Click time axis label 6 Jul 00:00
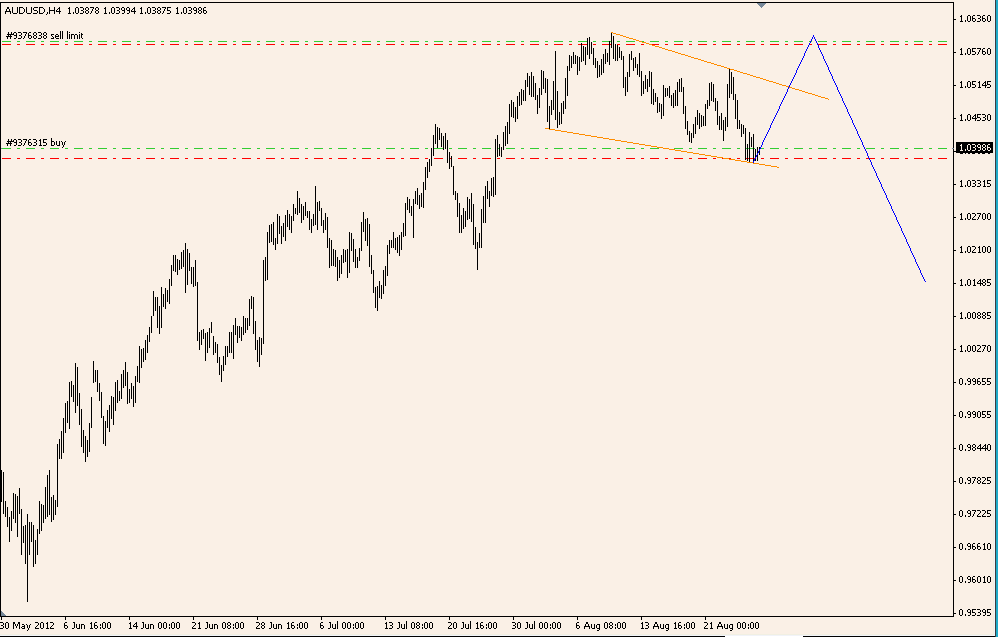This screenshot has height=637, width=998. pyautogui.click(x=342, y=626)
